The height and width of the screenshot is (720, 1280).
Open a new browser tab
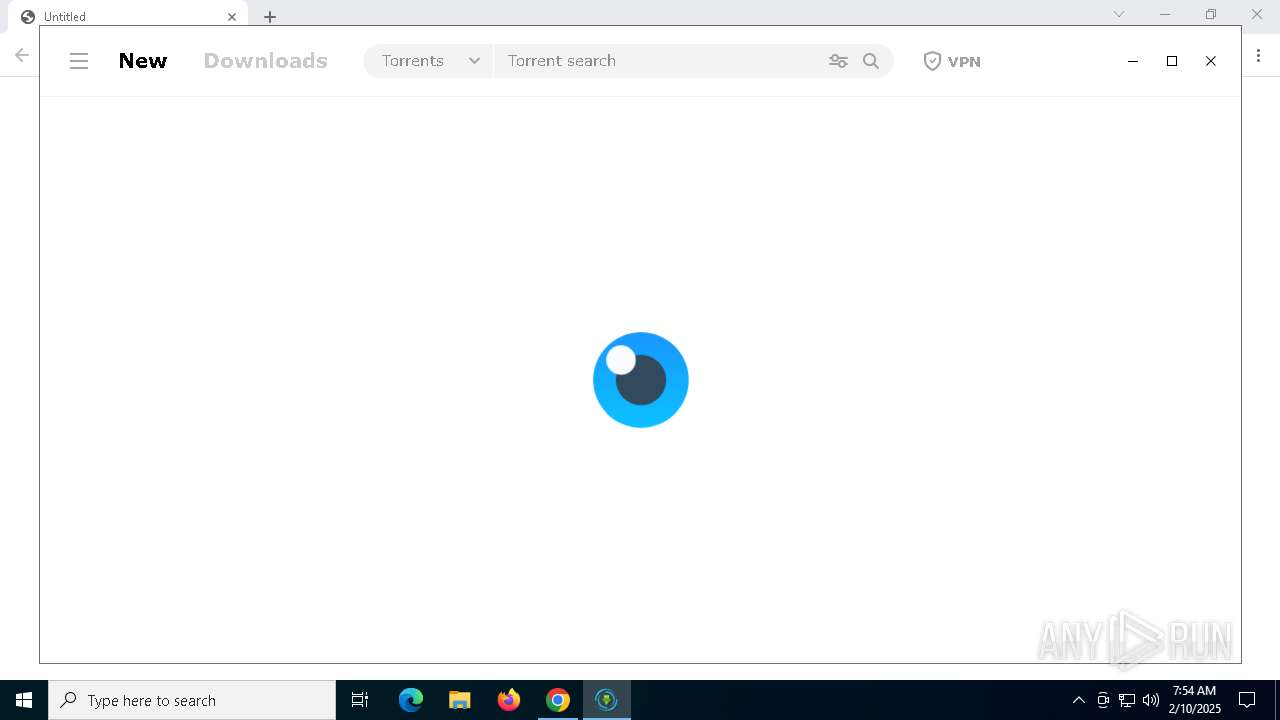point(270,17)
